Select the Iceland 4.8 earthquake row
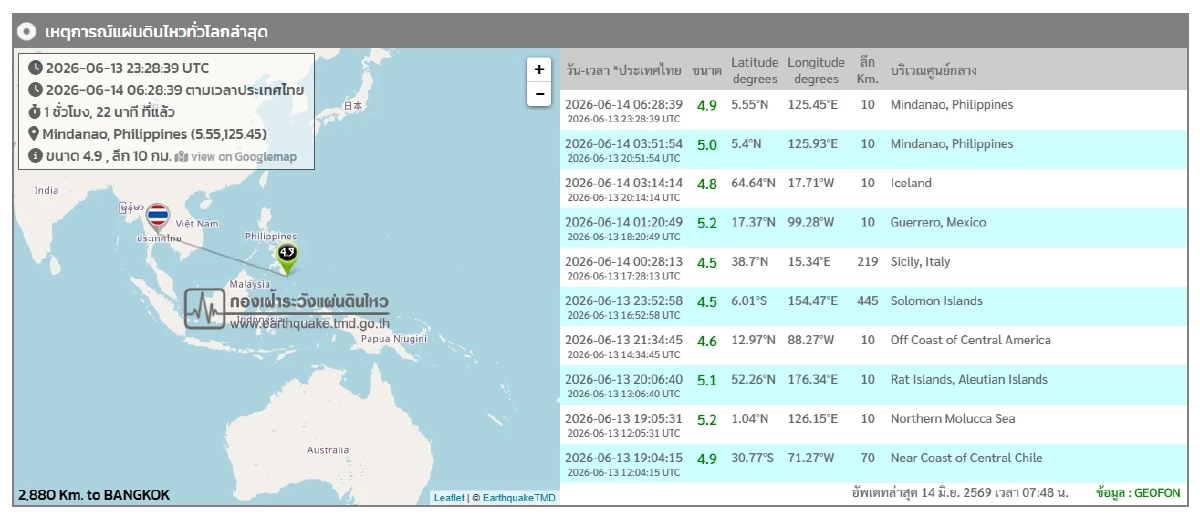1200x527 pixels. pos(871,189)
